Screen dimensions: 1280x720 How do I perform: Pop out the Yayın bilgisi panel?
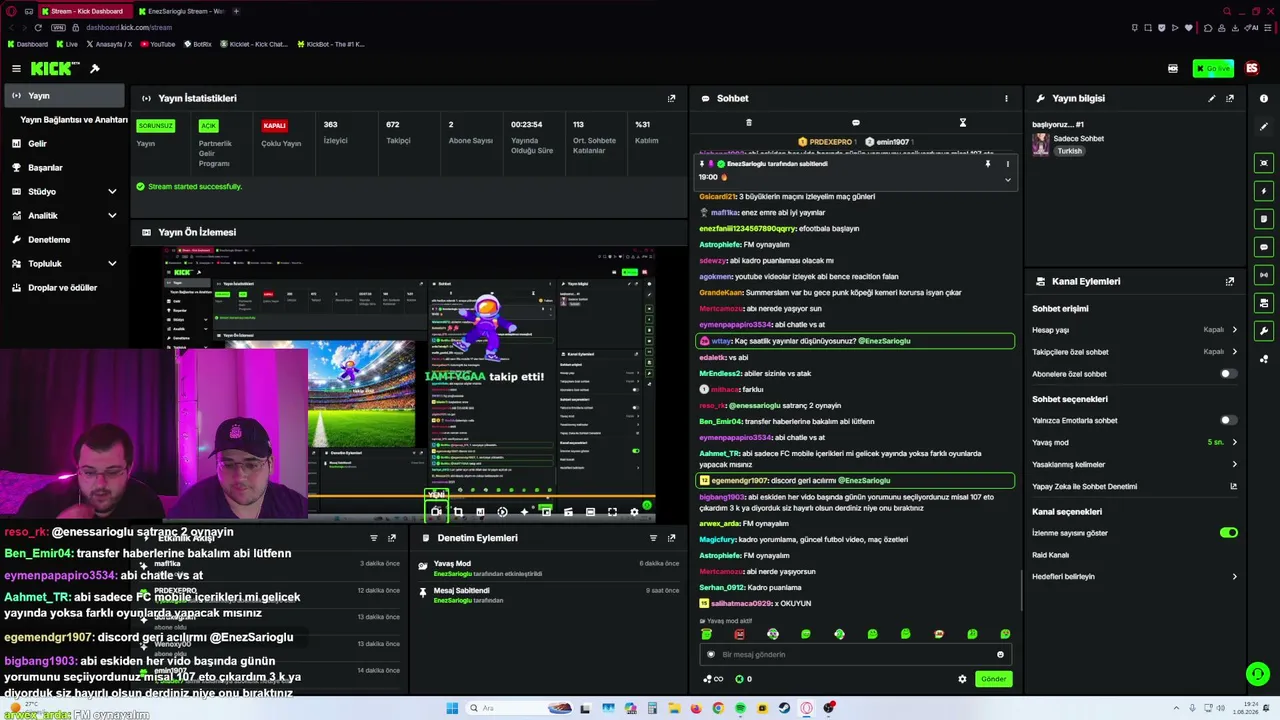pyautogui.click(x=1229, y=98)
